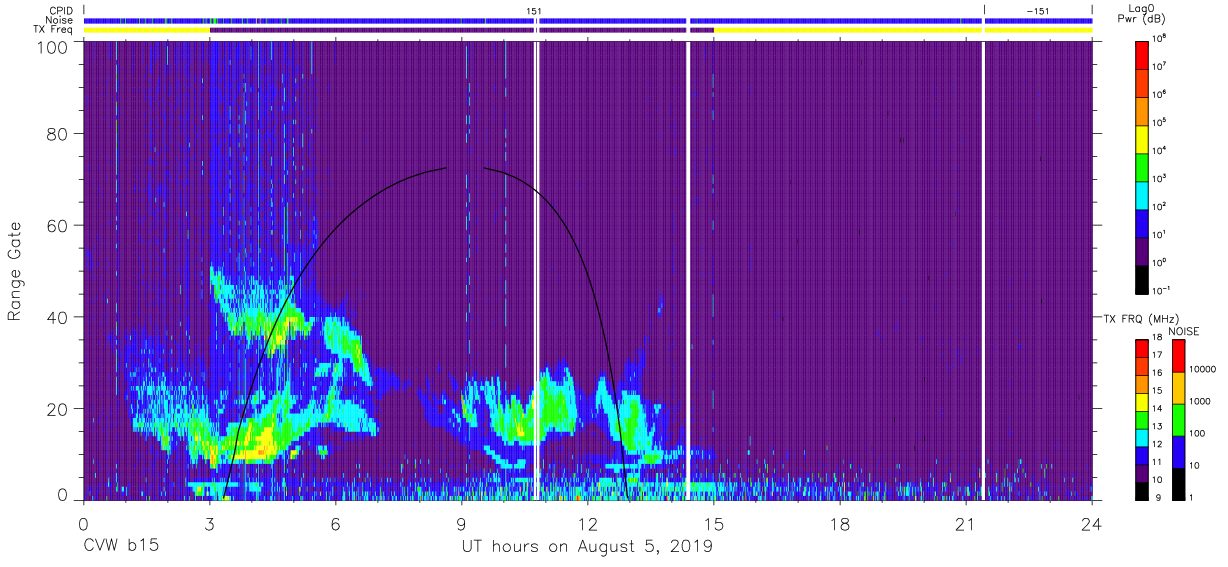Click the 'Noise' row label at top-left

coord(61,20)
